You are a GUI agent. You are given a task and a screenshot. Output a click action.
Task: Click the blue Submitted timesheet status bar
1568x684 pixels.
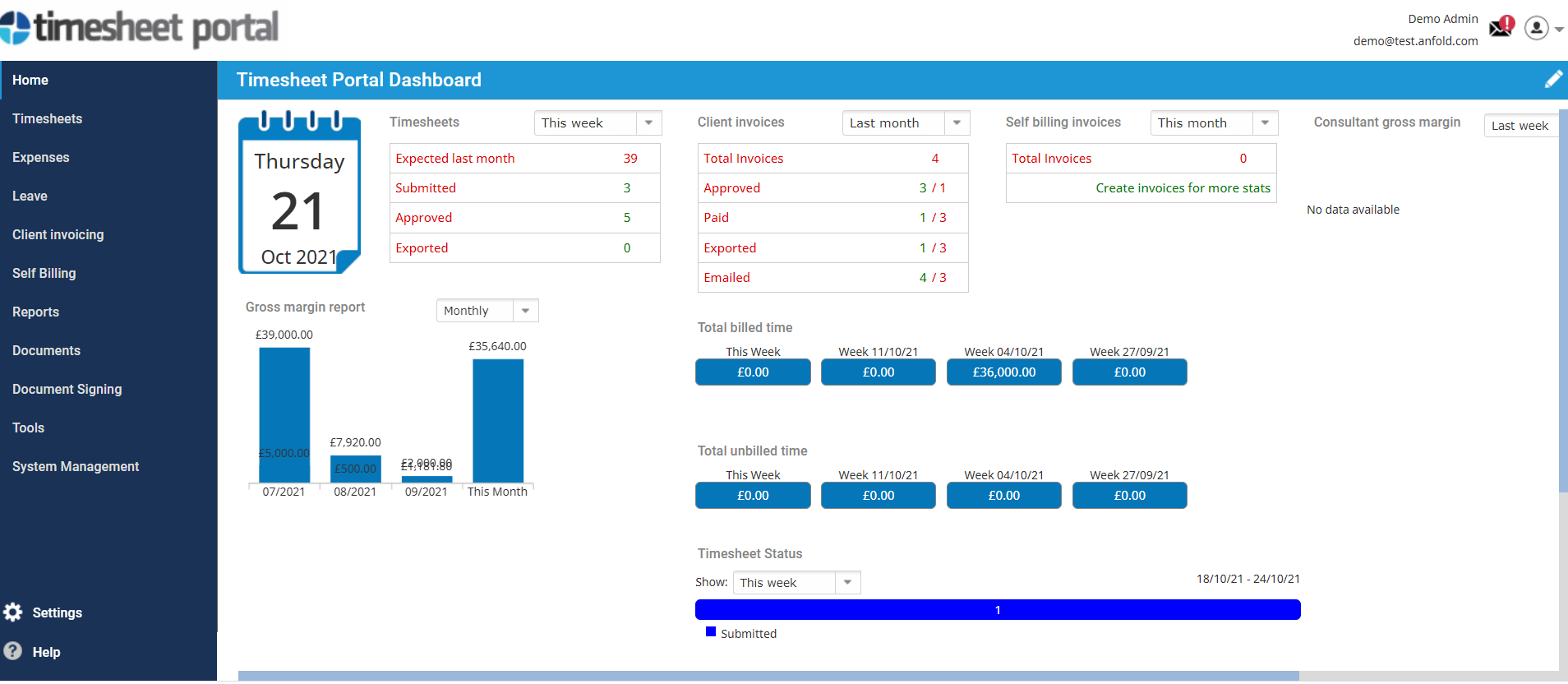click(998, 609)
